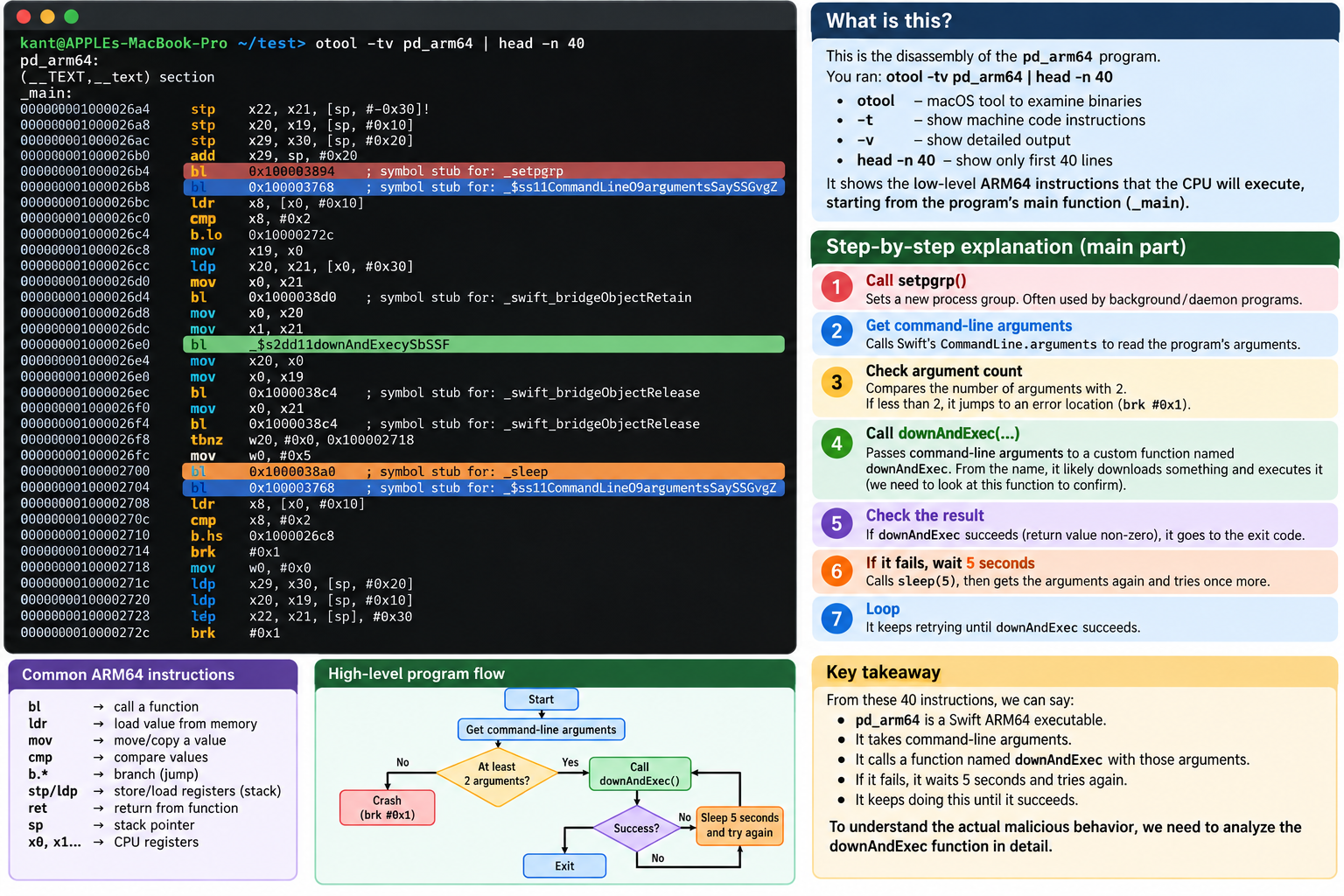Image resolution: width=1344 pixels, height=896 pixels.
Task: Click the orange-highlighted '_sleep' stub line
Action: (484, 472)
